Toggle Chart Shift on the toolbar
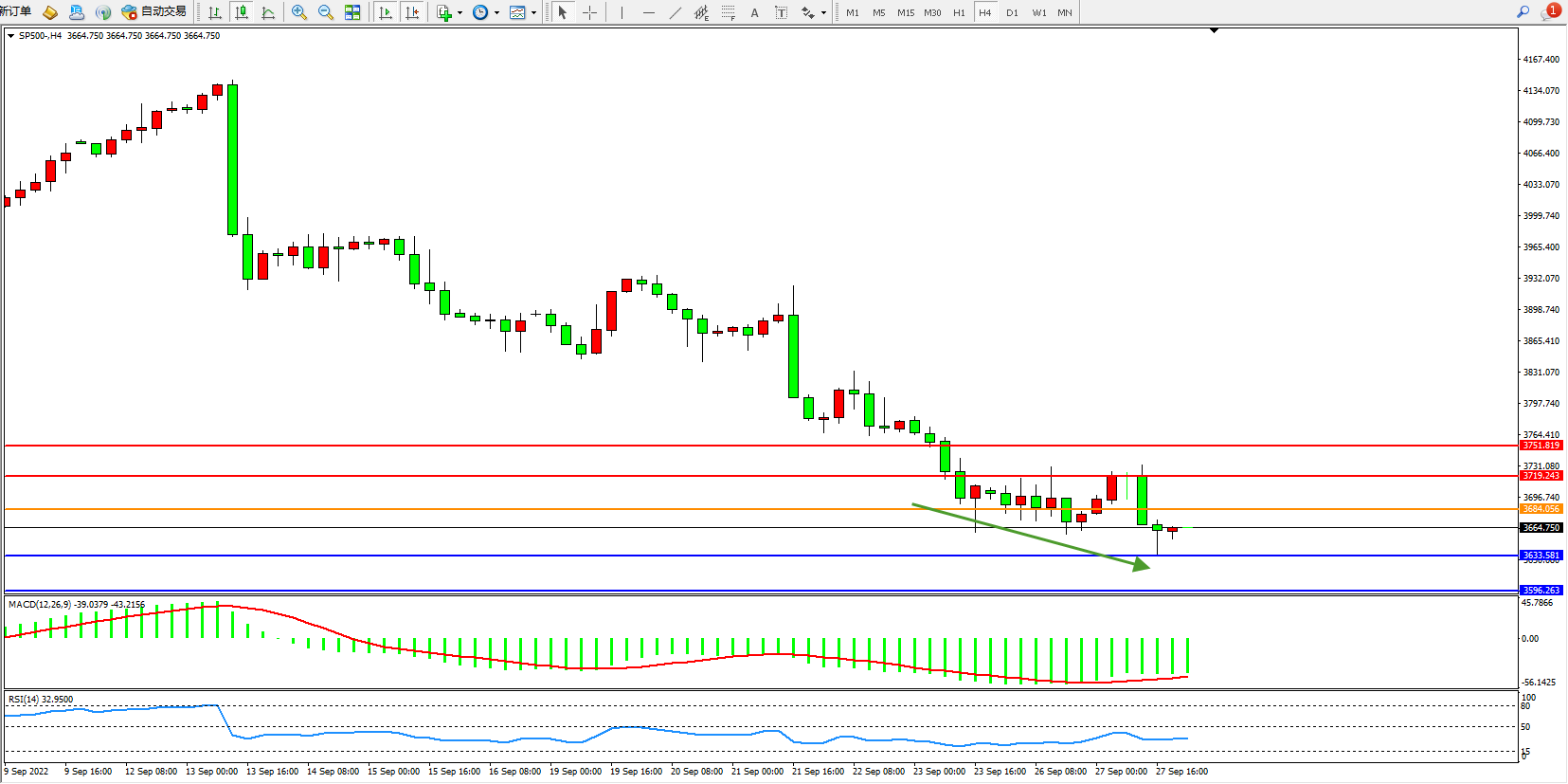The height and width of the screenshot is (784, 1568). [x=412, y=12]
